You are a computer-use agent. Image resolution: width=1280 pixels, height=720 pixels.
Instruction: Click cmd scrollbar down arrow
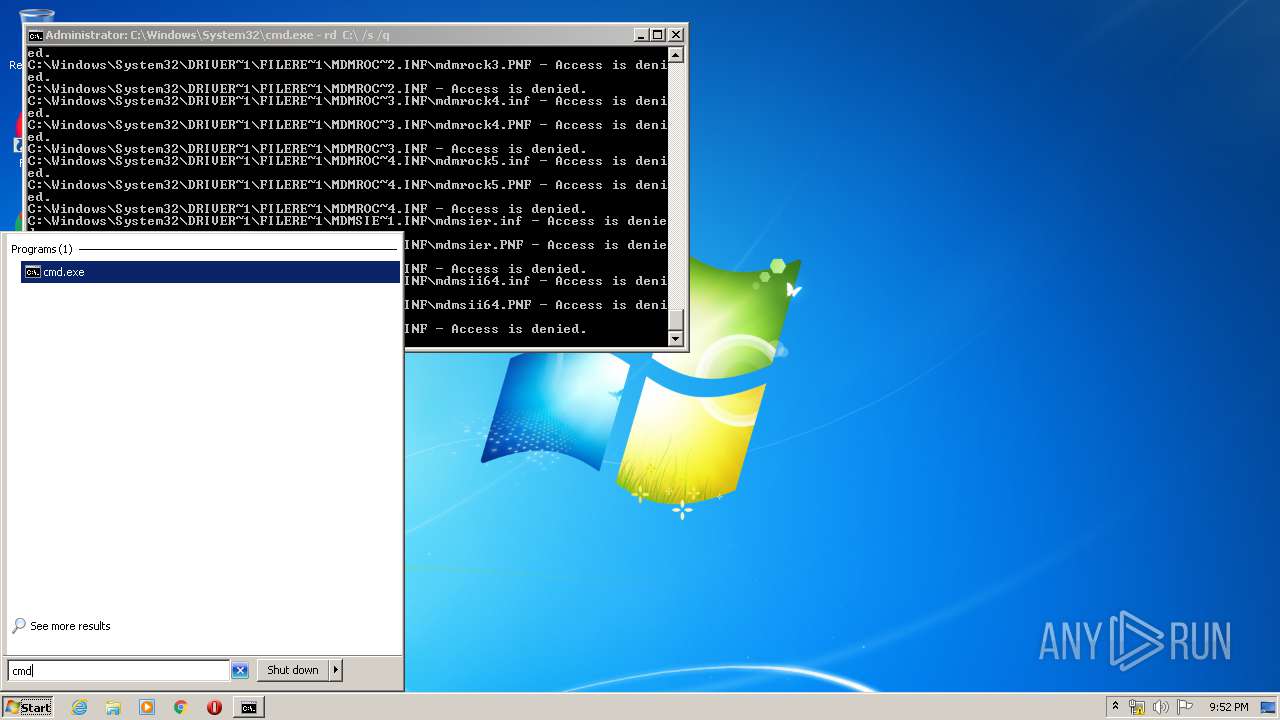(x=676, y=339)
